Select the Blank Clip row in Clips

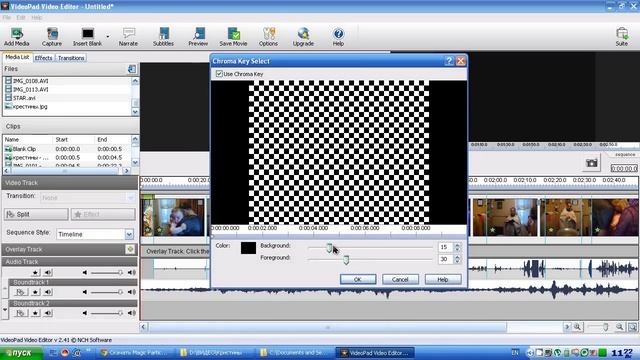tap(67, 149)
